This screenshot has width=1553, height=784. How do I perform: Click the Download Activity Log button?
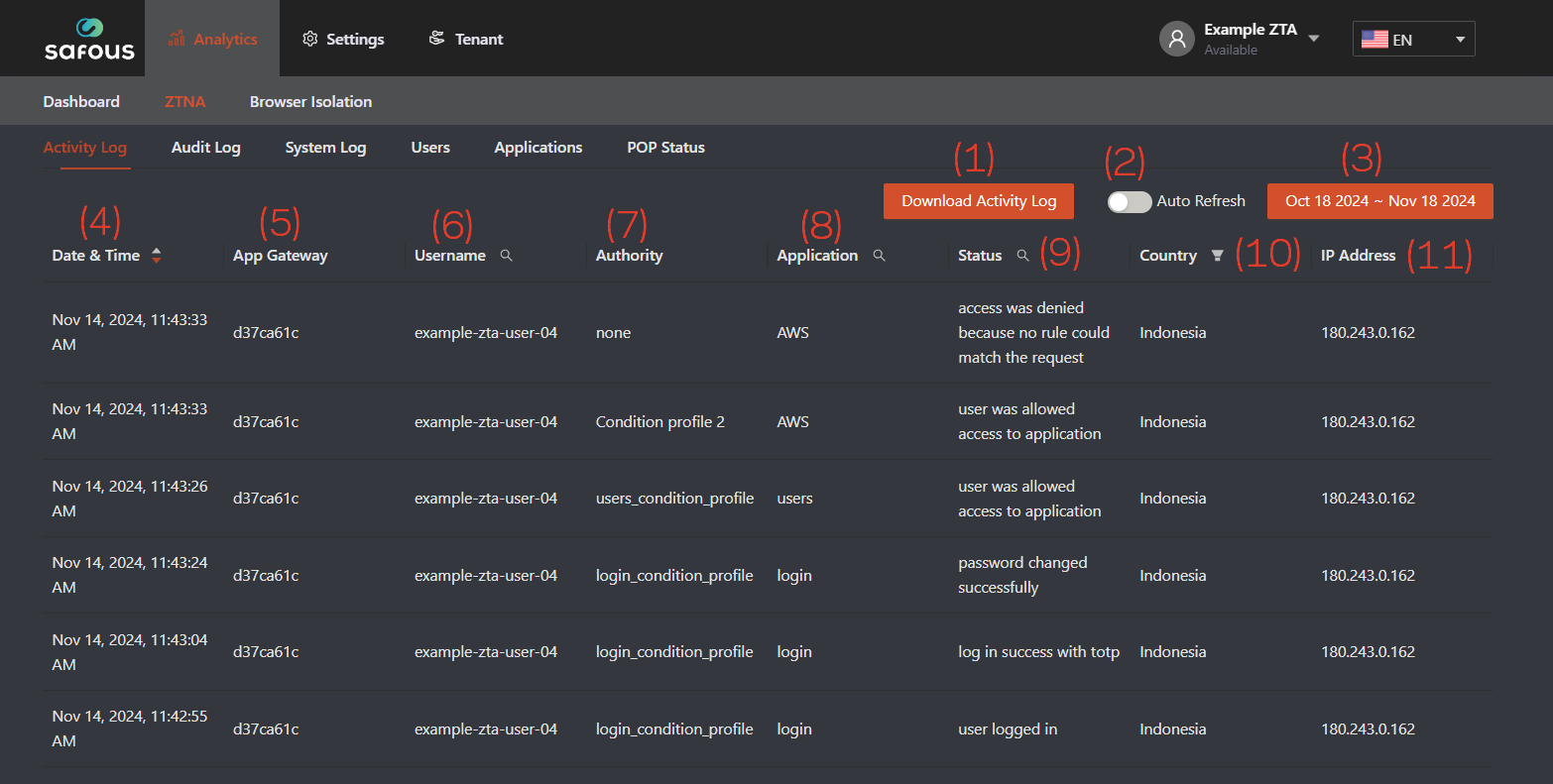click(978, 200)
